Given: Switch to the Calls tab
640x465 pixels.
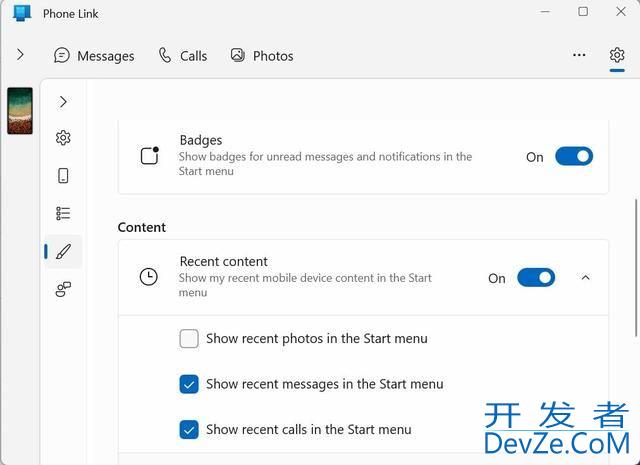Looking at the screenshot, I should [182, 56].
